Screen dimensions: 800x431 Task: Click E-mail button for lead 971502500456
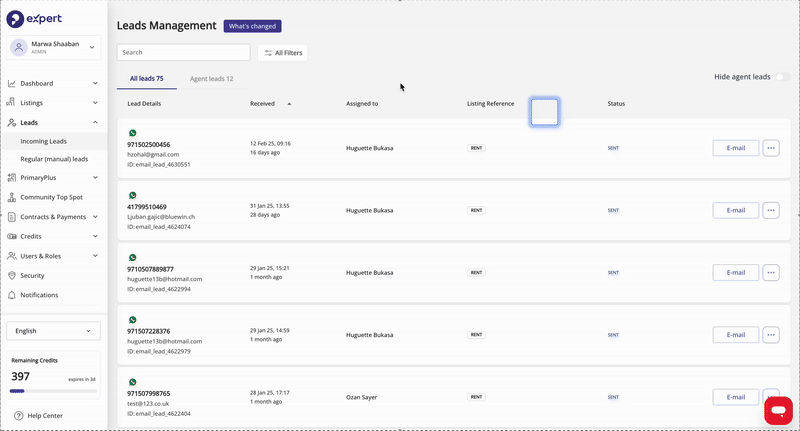click(x=736, y=148)
